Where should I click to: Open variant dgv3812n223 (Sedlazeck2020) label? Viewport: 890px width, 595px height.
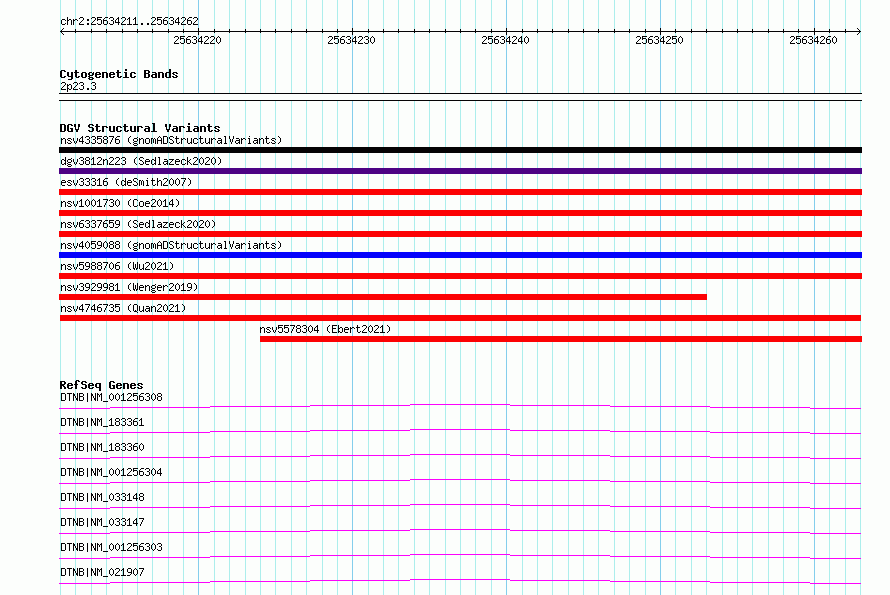(x=141, y=161)
